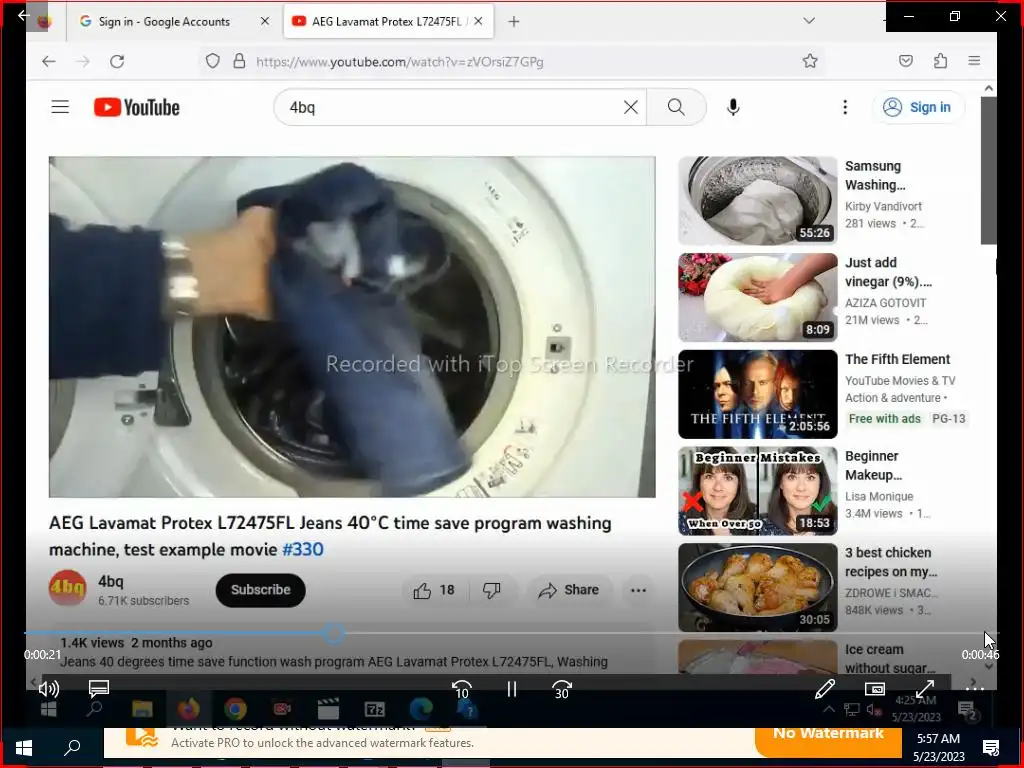
Task: Switch to the Sign in - Google Accounts tab
Action: click(x=163, y=22)
